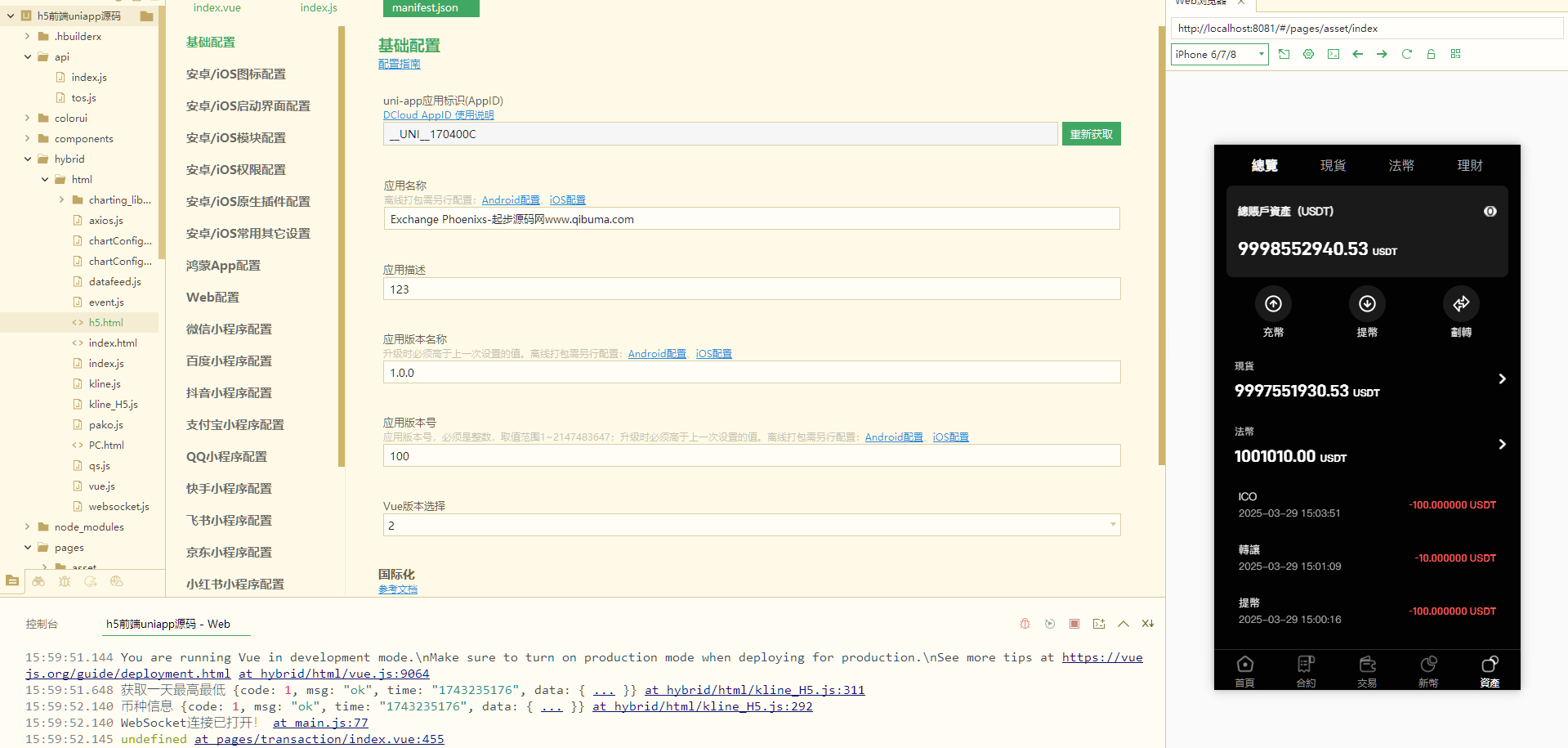
Task: Collapse the hybrid folder
Action: 28,159
